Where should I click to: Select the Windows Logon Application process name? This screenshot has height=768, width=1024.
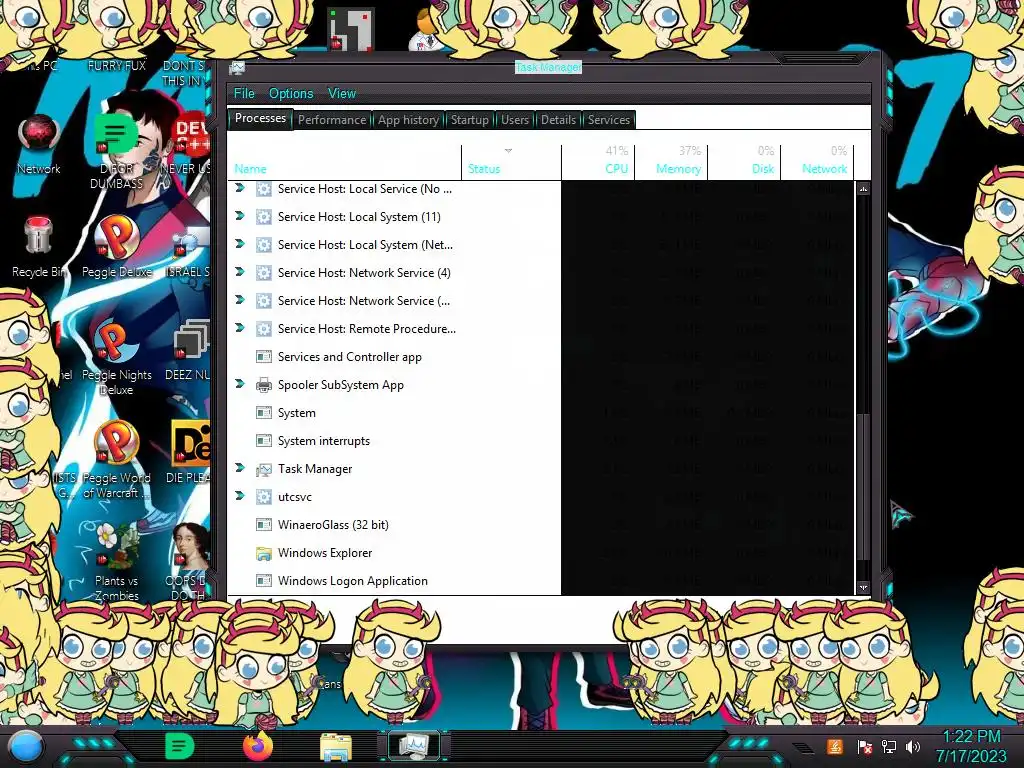coord(353,581)
